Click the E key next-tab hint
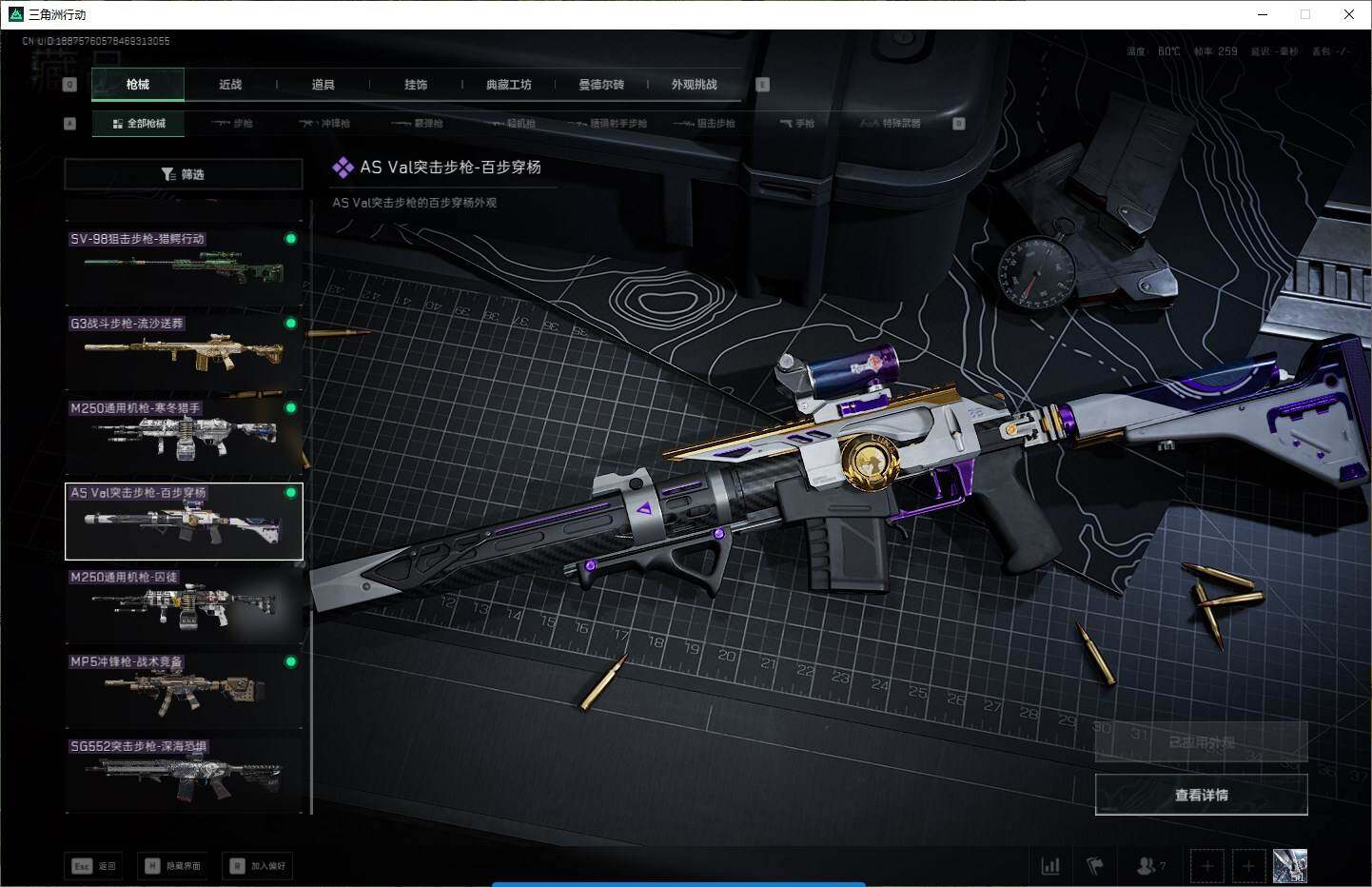This screenshot has height=887, width=1372. tap(762, 85)
